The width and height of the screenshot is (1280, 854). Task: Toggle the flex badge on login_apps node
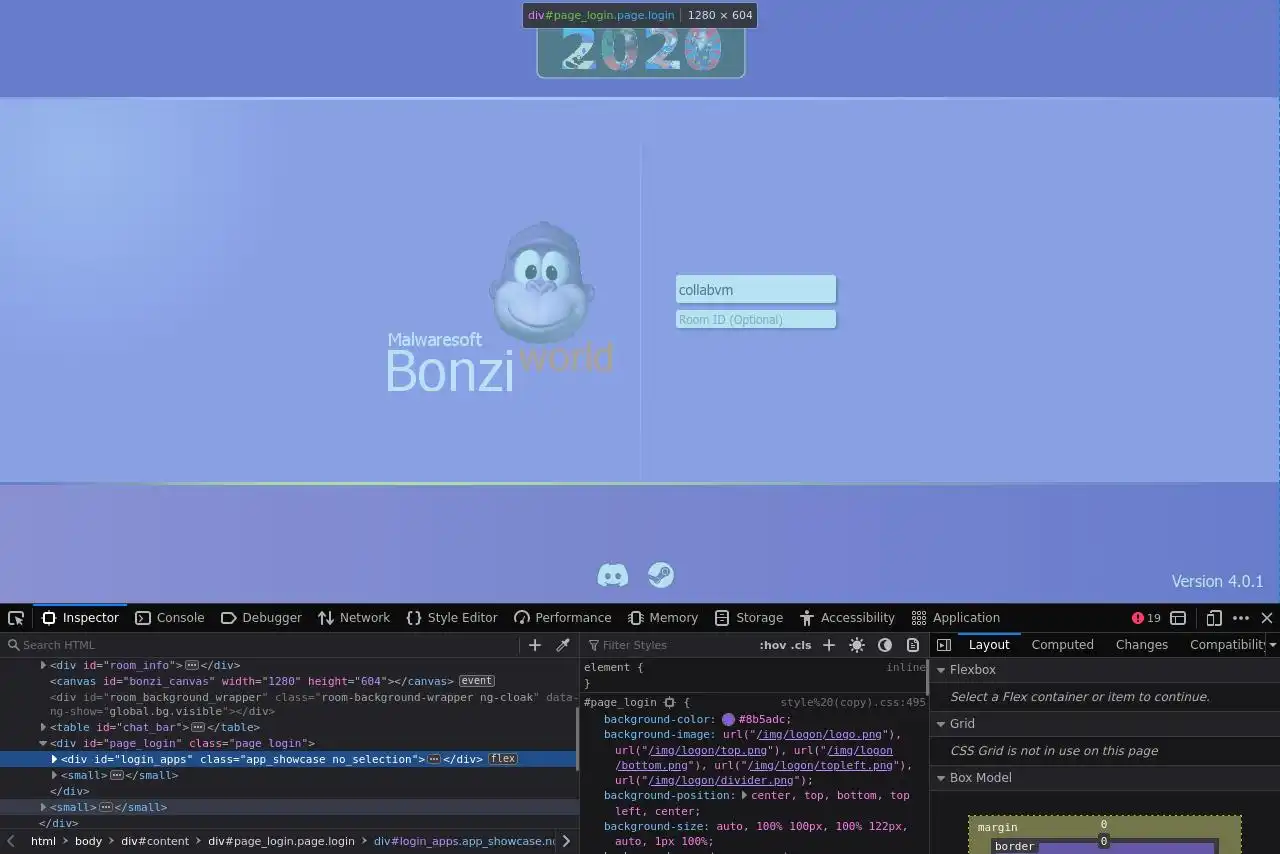coord(503,759)
